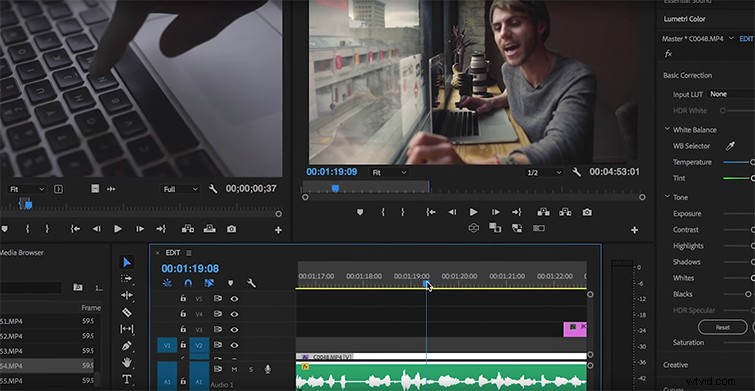Select the EDIT sequence tab
The height and width of the screenshot is (391, 755).
tap(173, 253)
